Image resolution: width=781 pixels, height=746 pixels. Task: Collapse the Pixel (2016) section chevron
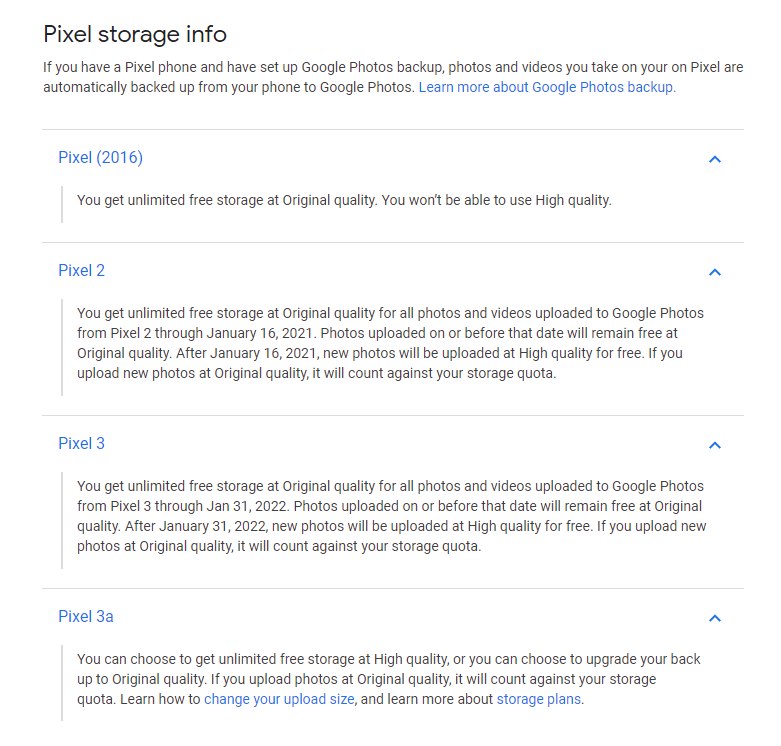click(x=714, y=159)
